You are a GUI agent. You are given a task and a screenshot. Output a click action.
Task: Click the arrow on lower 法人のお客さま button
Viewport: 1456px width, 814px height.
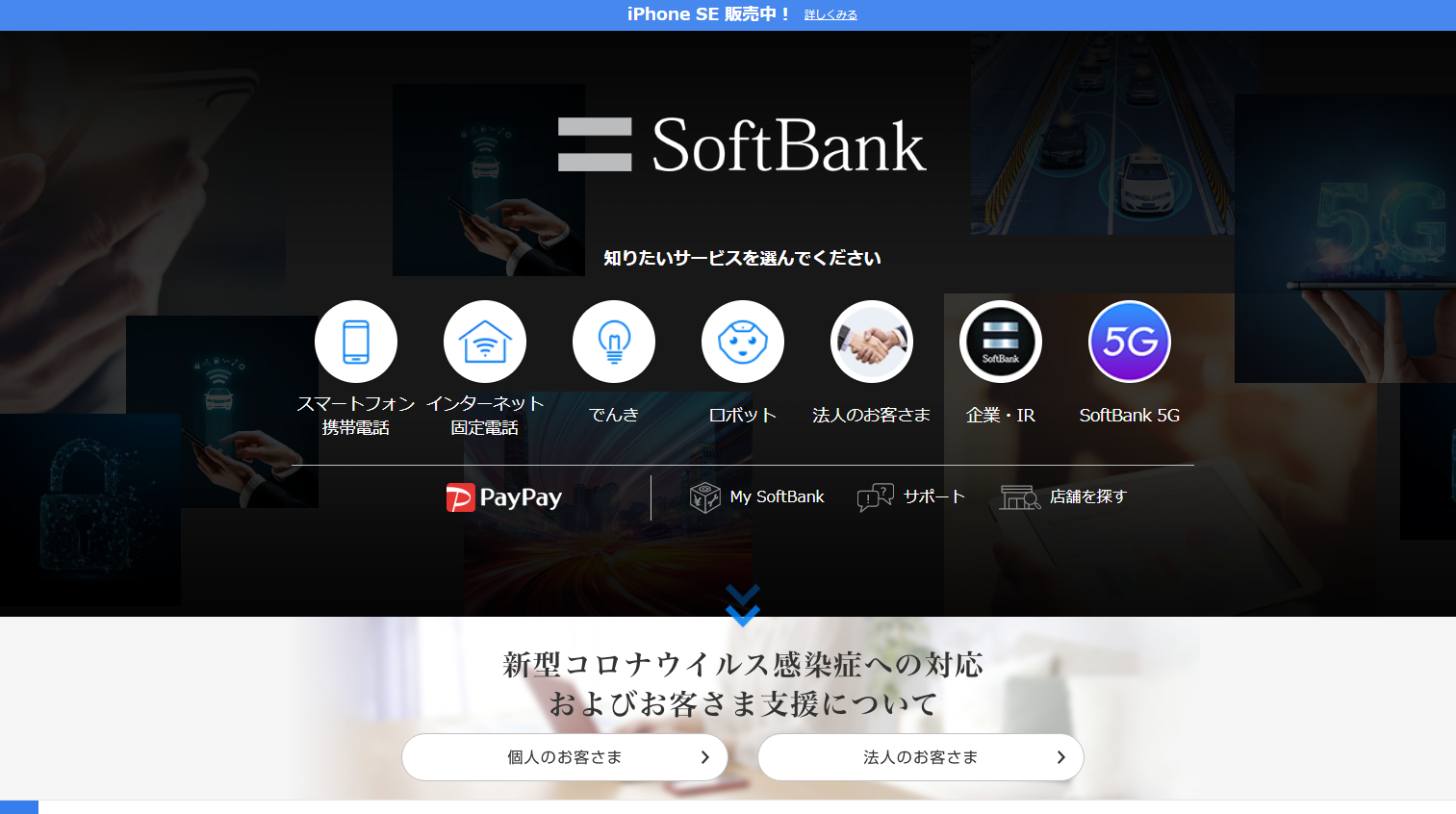point(1061,757)
